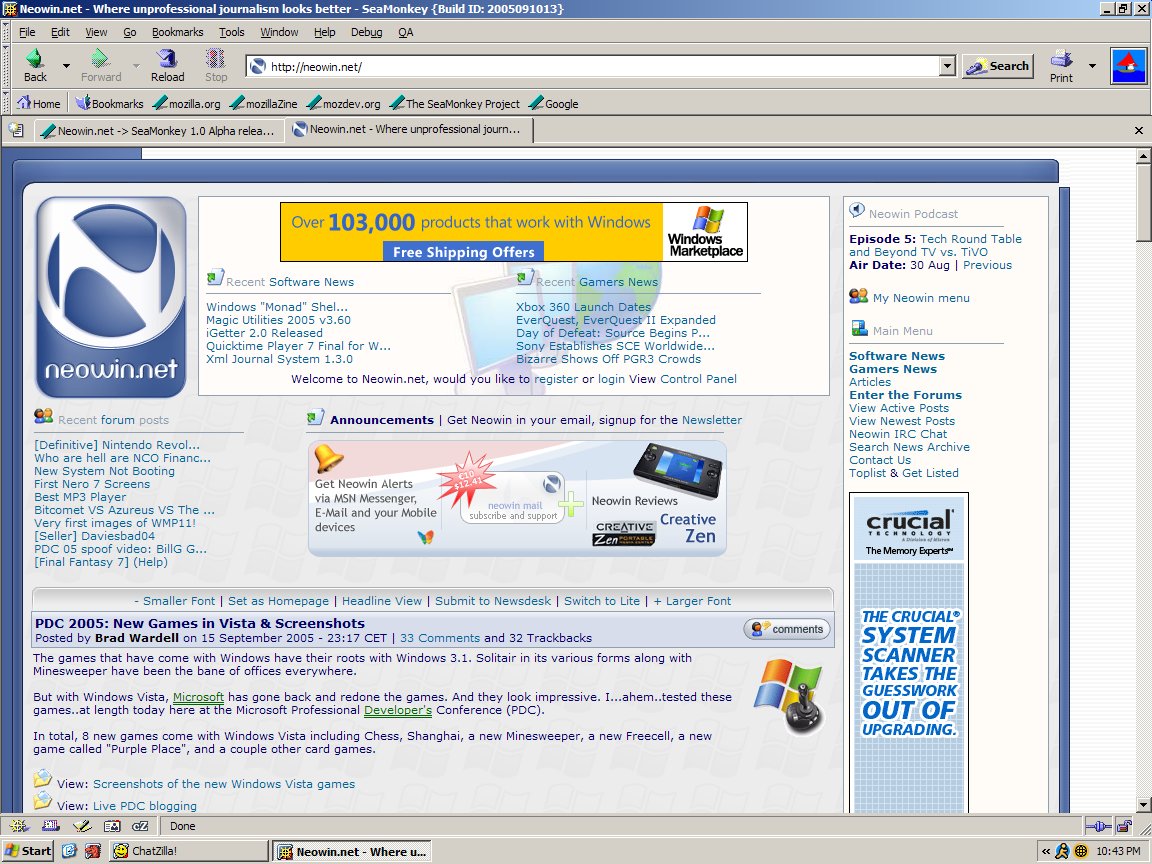The width and height of the screenshot is (1152, 864).
Task: Click the Reload toolbar icon
Action: click(x=166, y=64)
